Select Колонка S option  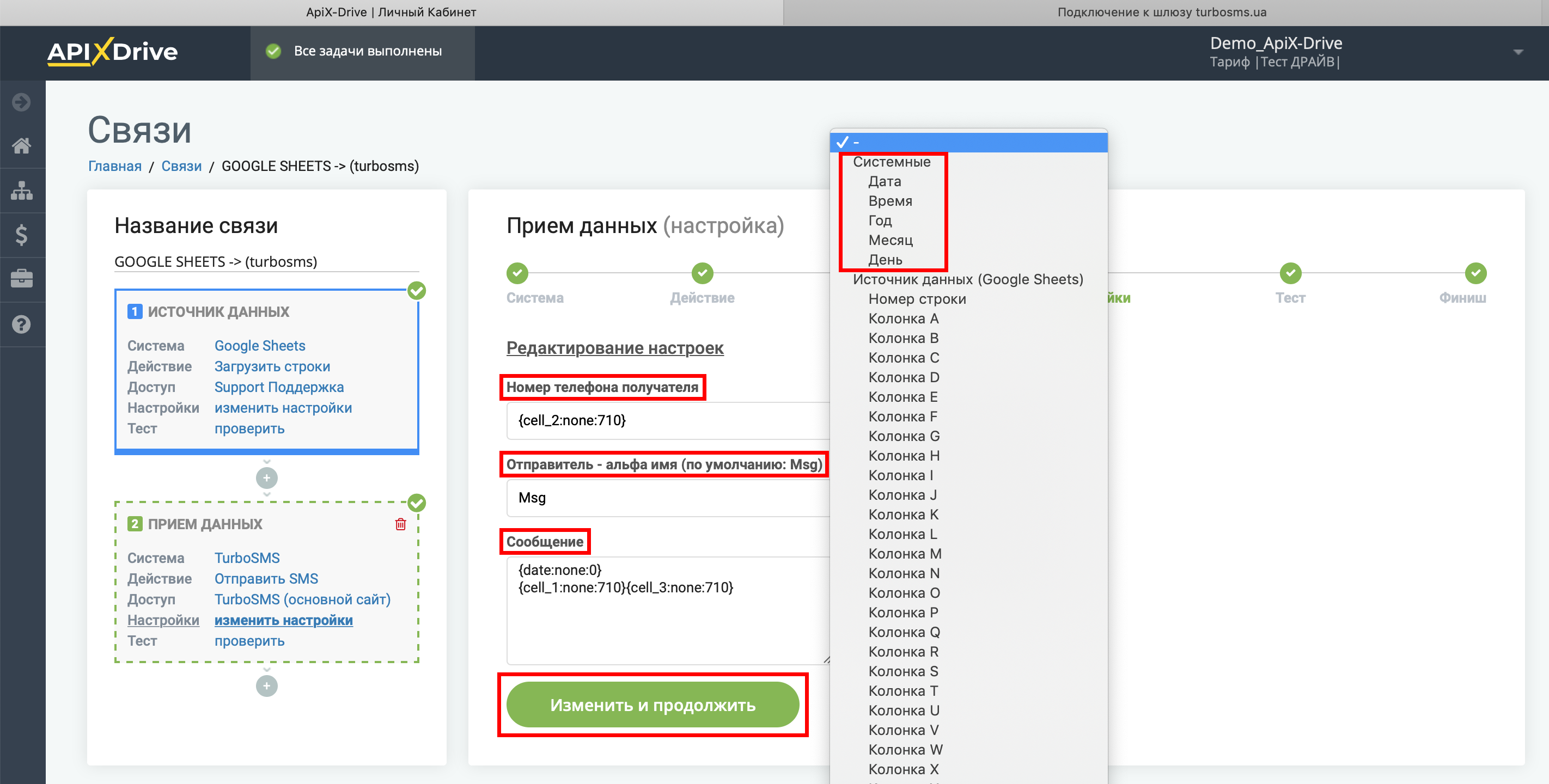pyautogui.click(x=968, y=671)
